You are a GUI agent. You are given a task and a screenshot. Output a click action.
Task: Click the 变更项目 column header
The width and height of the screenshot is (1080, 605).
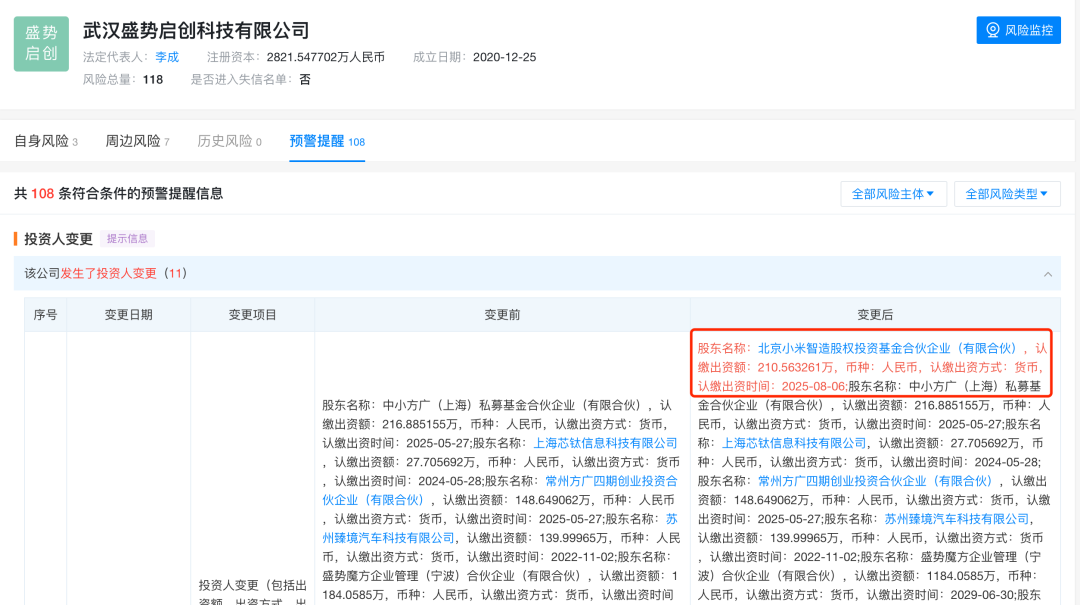point(252,315)
